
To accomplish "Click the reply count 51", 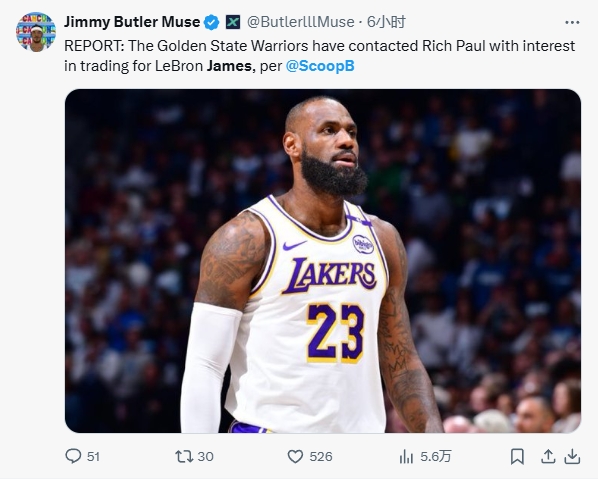I will 93,456.
